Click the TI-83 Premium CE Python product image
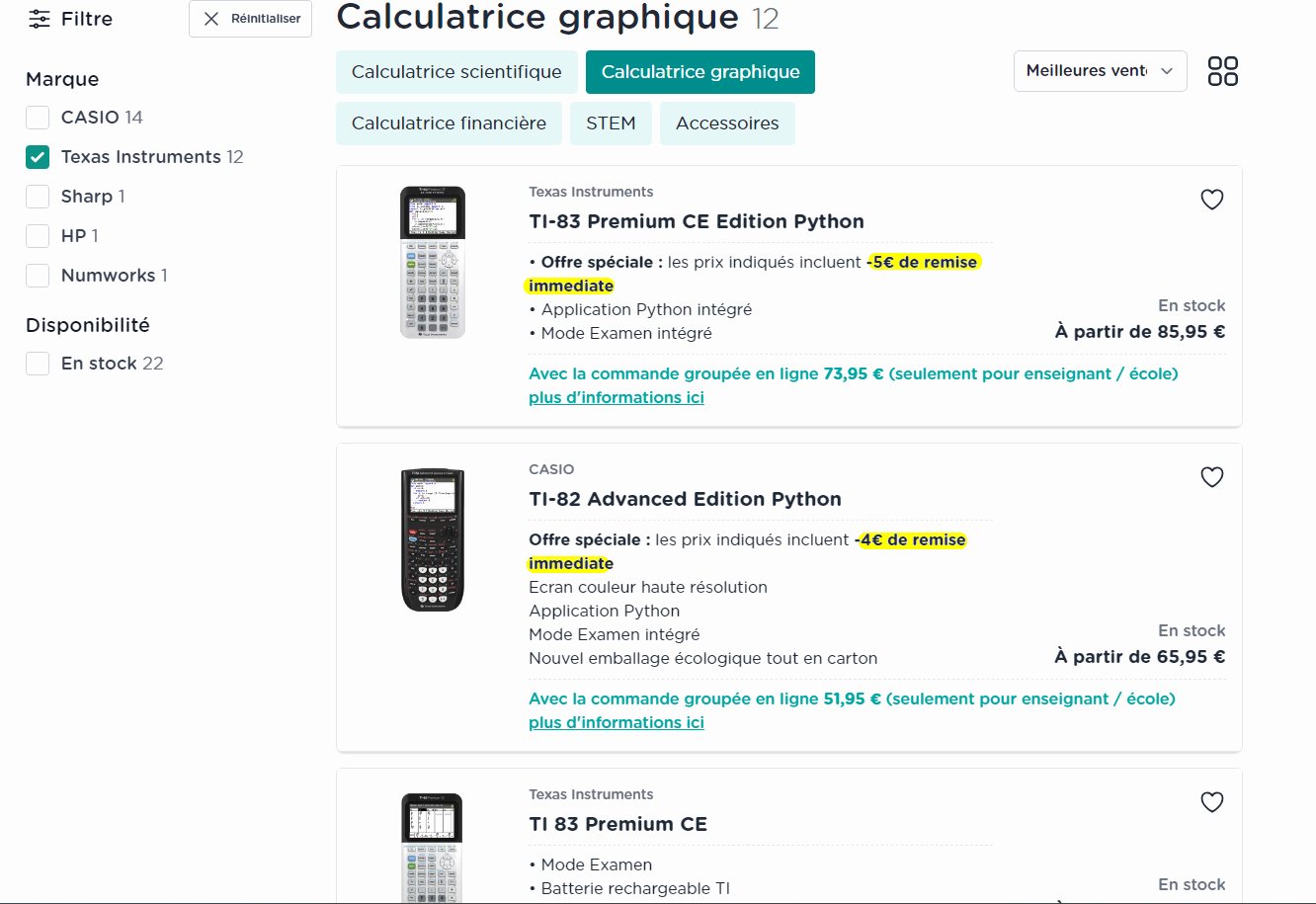 pos(433,262)
